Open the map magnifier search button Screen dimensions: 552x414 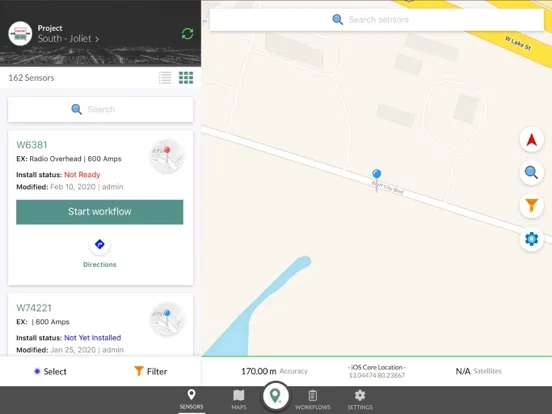(532, 172)
